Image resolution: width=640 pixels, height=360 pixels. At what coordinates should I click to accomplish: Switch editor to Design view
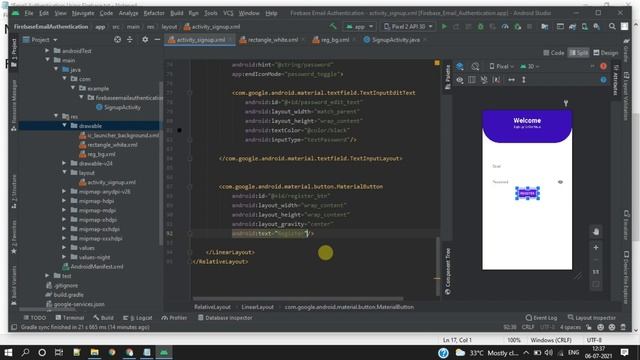(x=606, y=53)
